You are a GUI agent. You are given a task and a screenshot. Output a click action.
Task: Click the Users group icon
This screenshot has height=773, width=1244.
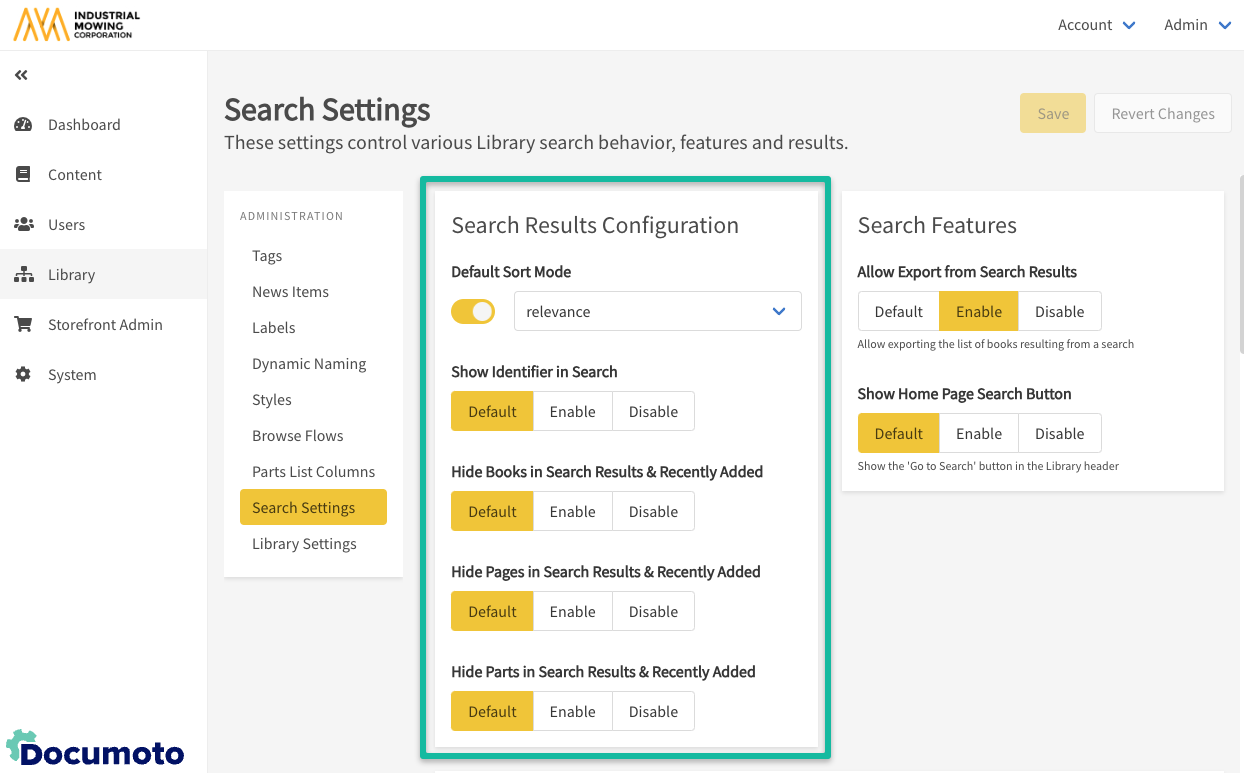click(x=23, y=225)
